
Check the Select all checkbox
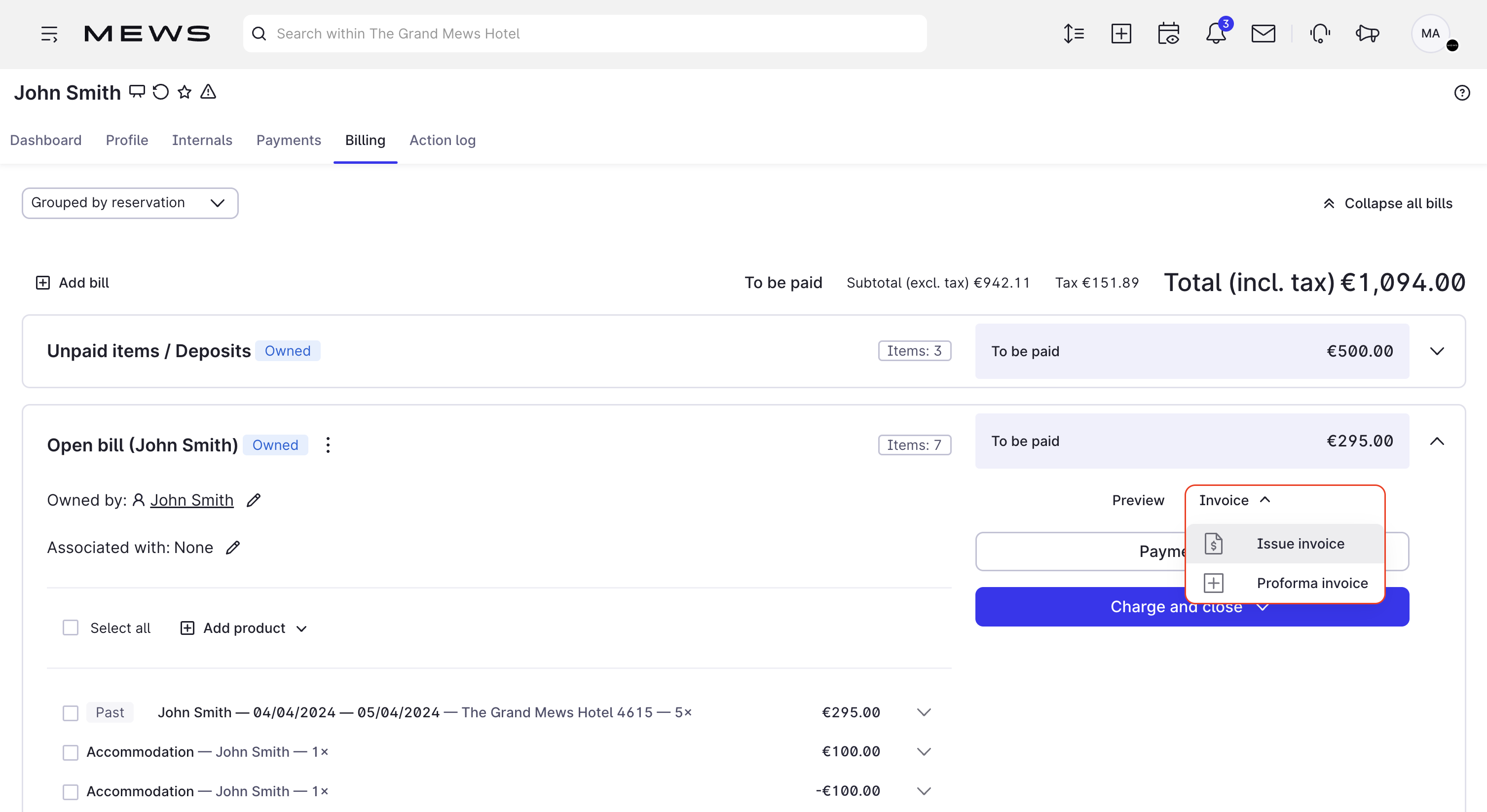(70, 627)
